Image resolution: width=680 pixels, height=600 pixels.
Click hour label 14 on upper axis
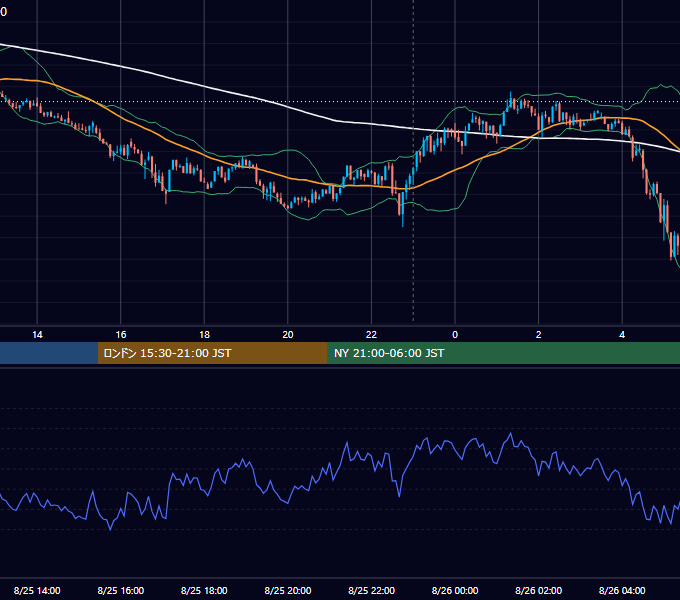tap(37, 335)
